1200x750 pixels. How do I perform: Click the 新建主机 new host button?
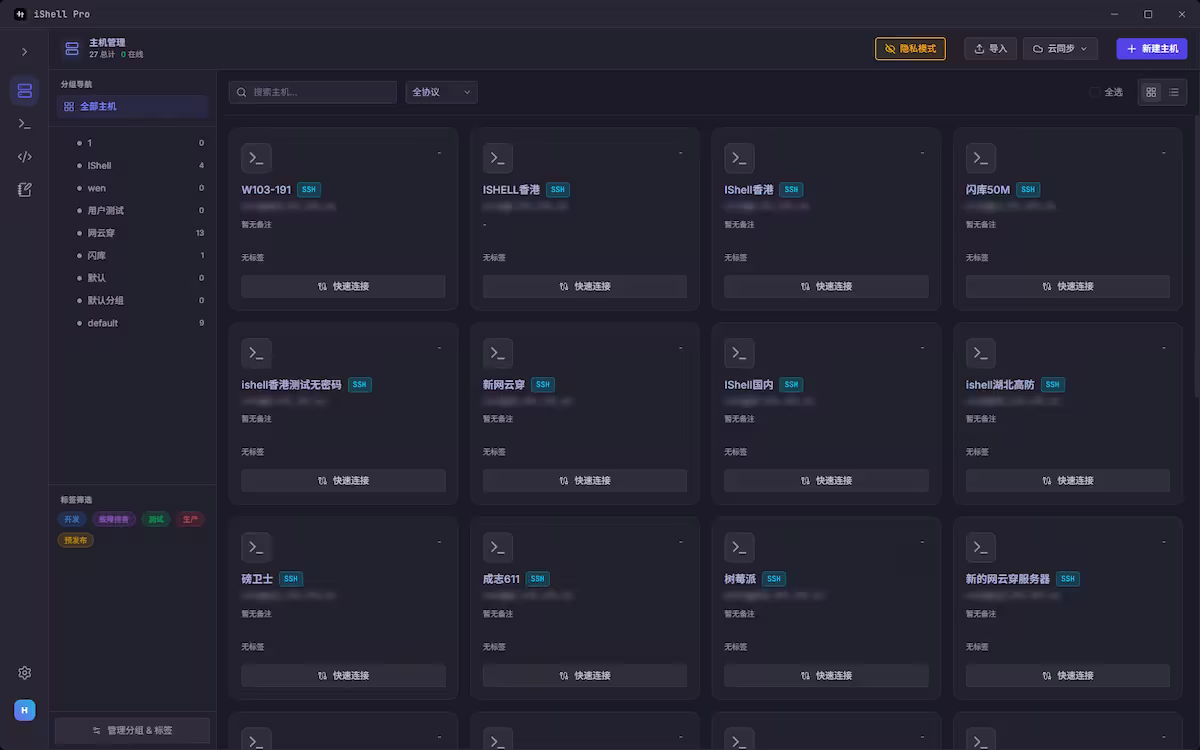(x=1151, y=48)
